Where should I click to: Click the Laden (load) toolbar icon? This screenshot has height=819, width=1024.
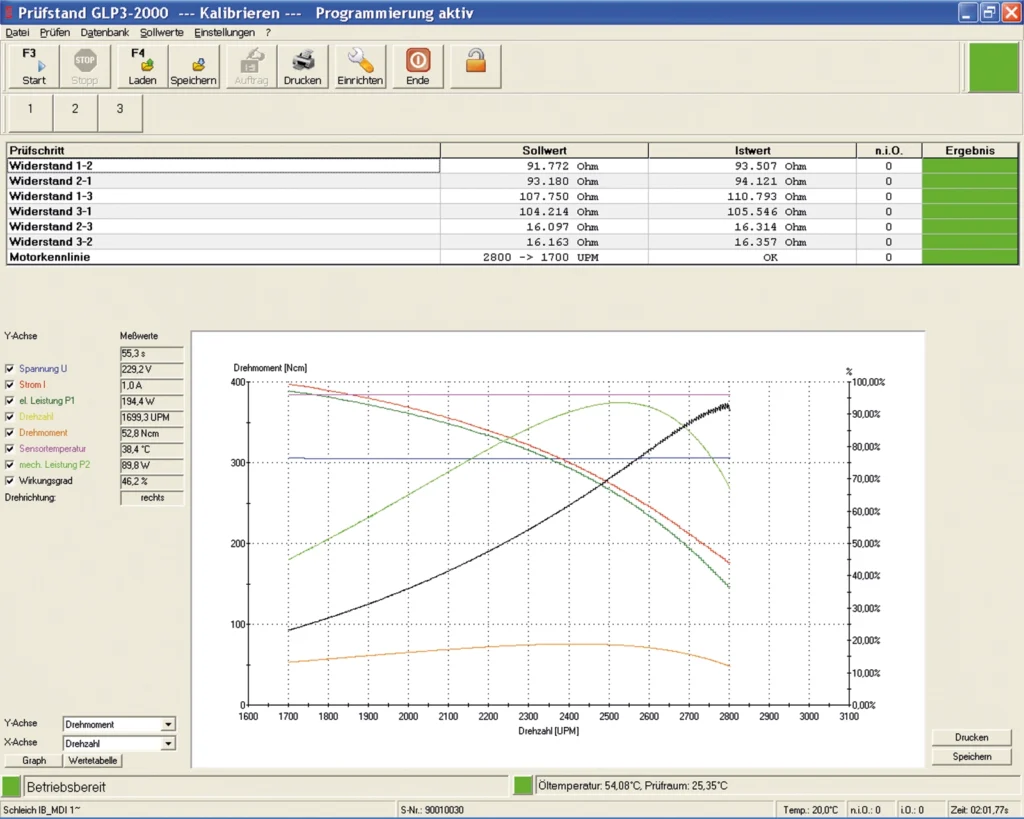[x=142, y=66]
